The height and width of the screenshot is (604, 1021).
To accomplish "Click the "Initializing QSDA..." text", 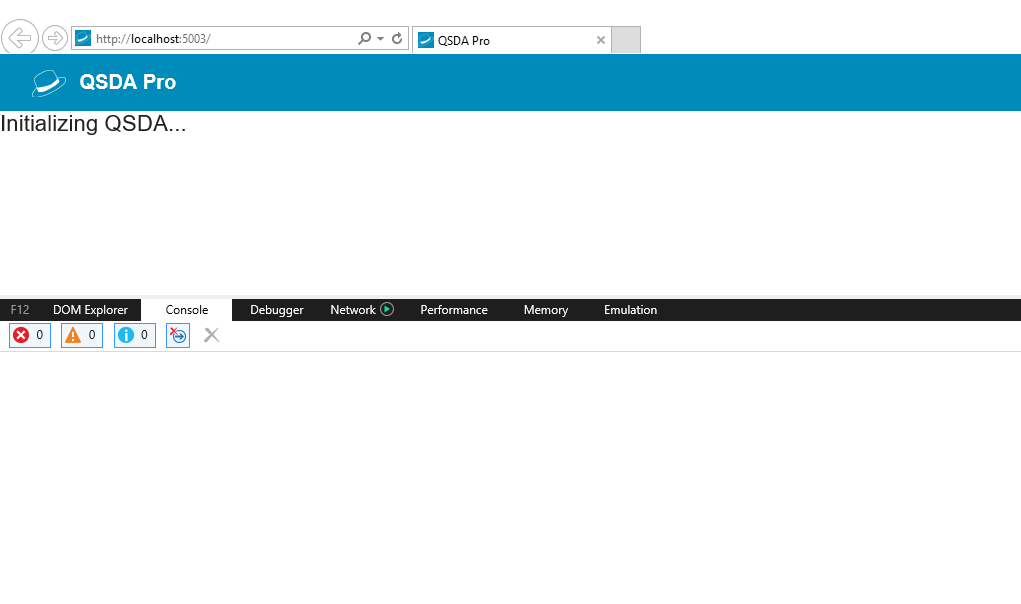I will click(x=93, y=123).
